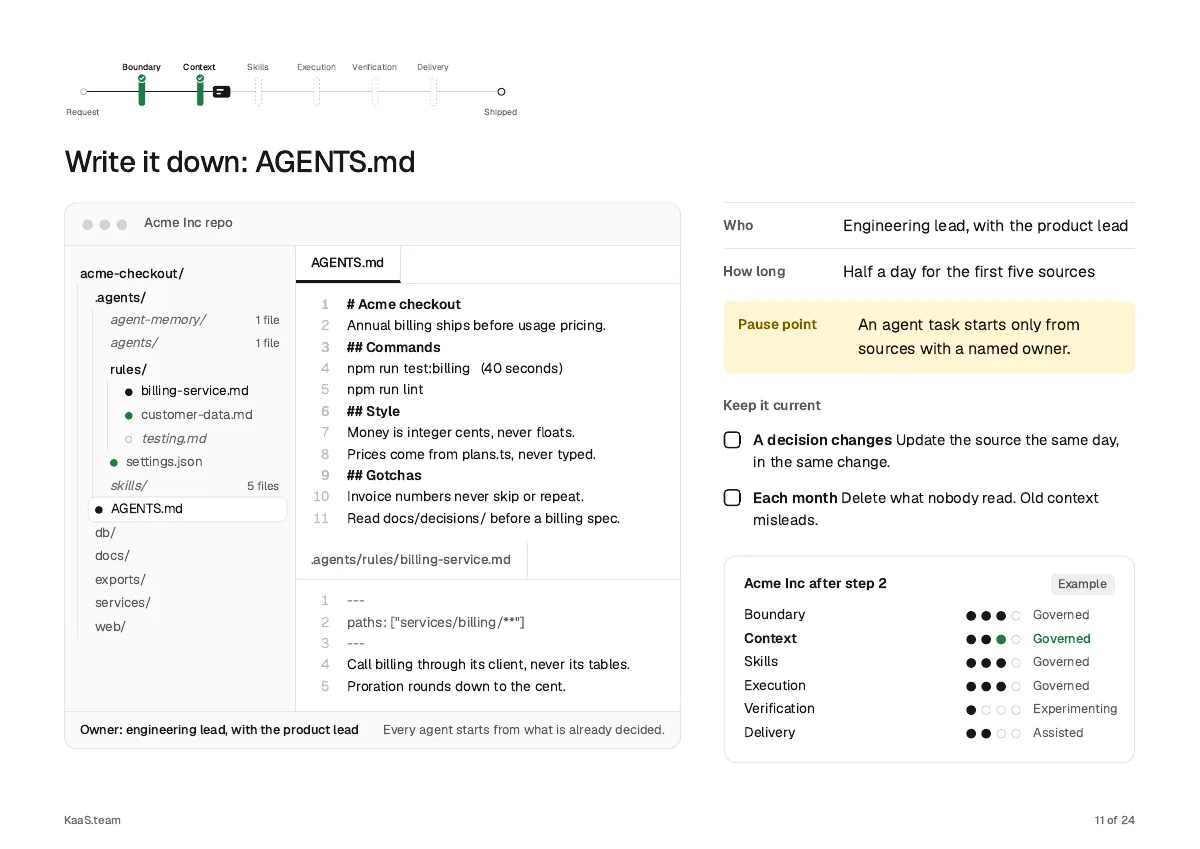The image size is (1200, 849).
Task: Expand the exports/ folder
Action: click(x=120, y=580)
